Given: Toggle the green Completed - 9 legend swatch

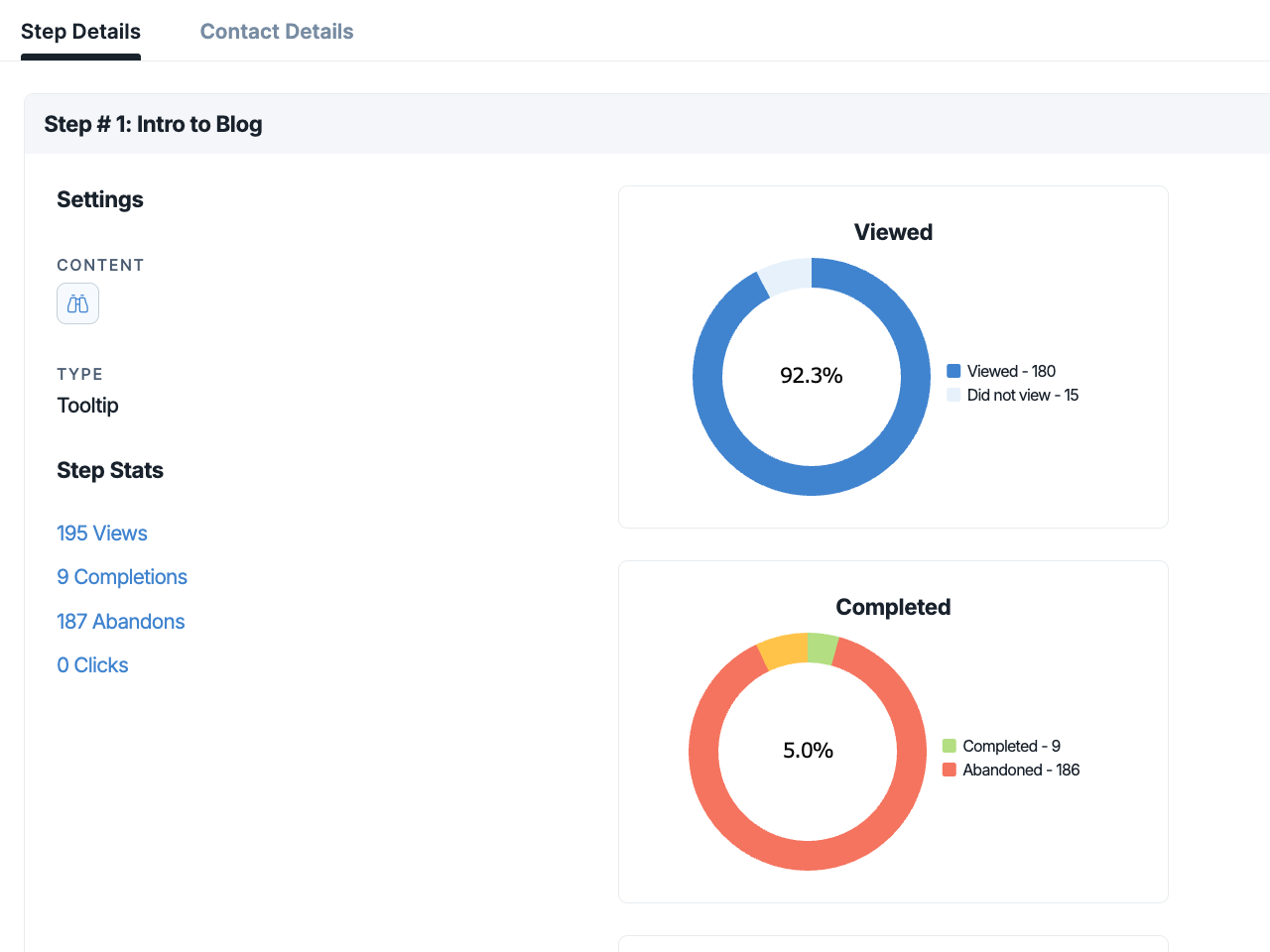Looking at the screenshot, I should point(950,746).
